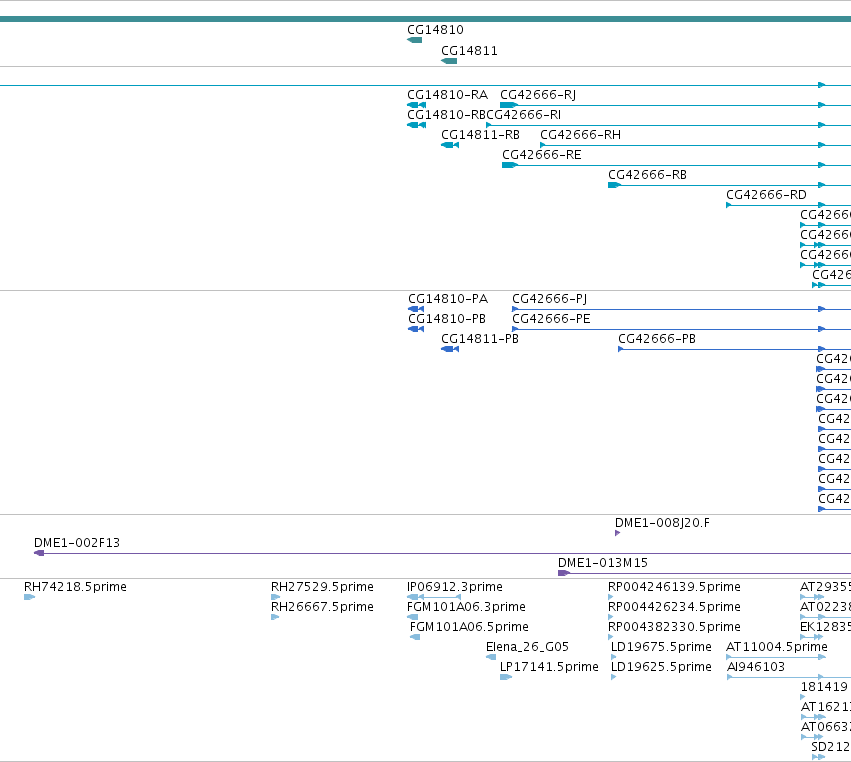Click the CG42666-PE protein label
The image size is (851, 762).
551,319
